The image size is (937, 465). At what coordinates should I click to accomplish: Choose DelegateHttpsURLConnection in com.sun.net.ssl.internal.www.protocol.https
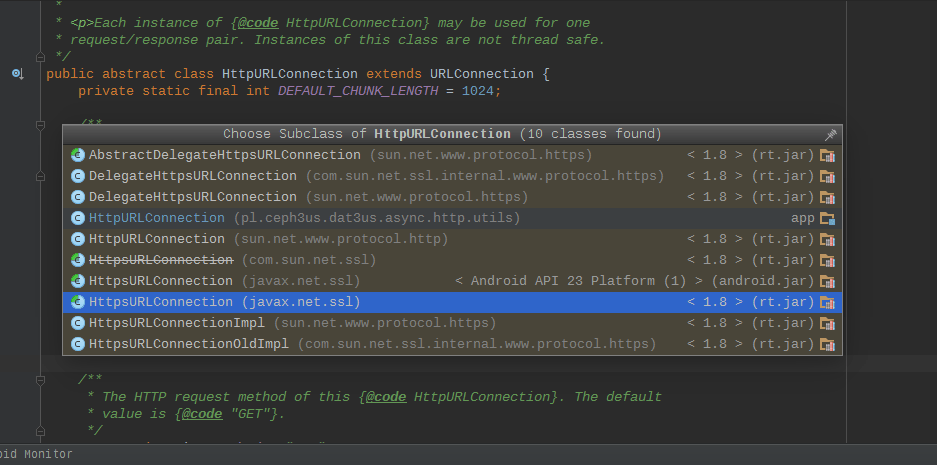tap(452, 176)
